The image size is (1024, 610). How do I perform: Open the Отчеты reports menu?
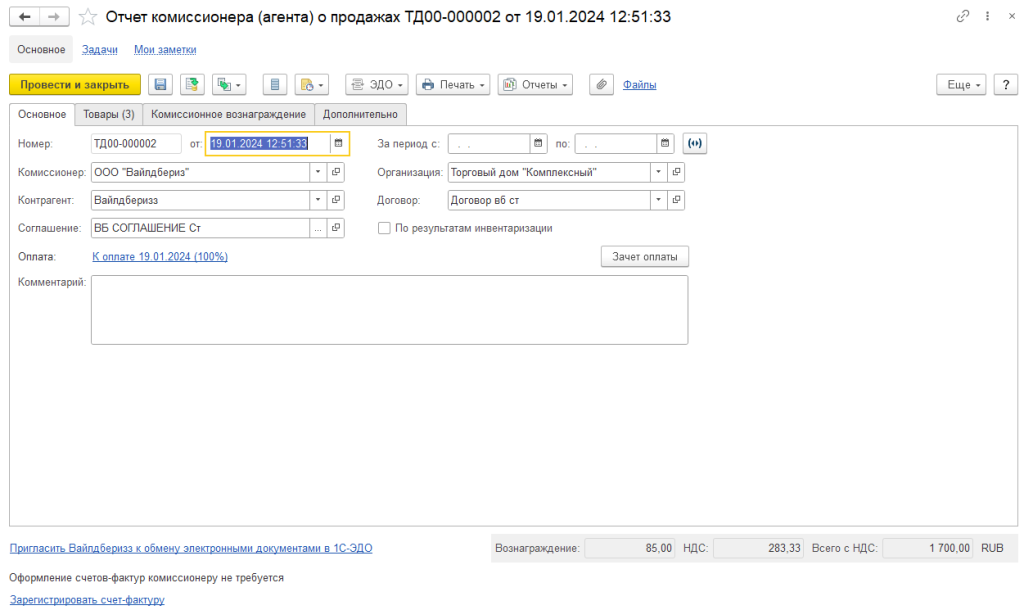click(x=535, y=85)
